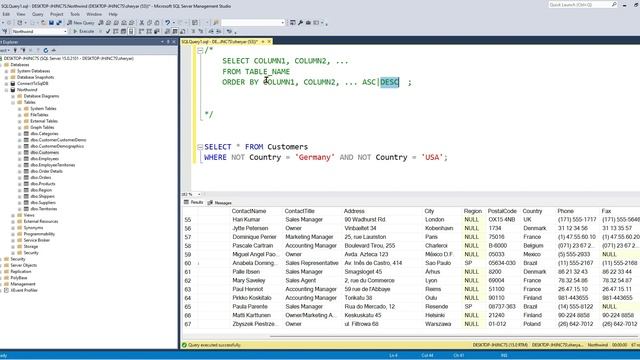Click the 'Keskuskatu 45' address cell
Screen dimensions: 640x360
tap(363, 315)
